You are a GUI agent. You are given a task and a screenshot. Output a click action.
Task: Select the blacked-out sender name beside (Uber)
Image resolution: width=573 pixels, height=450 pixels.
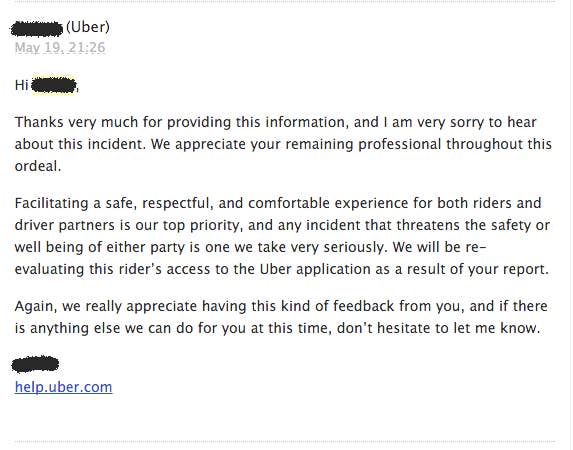pyautogui.click(x=37, y=29)
